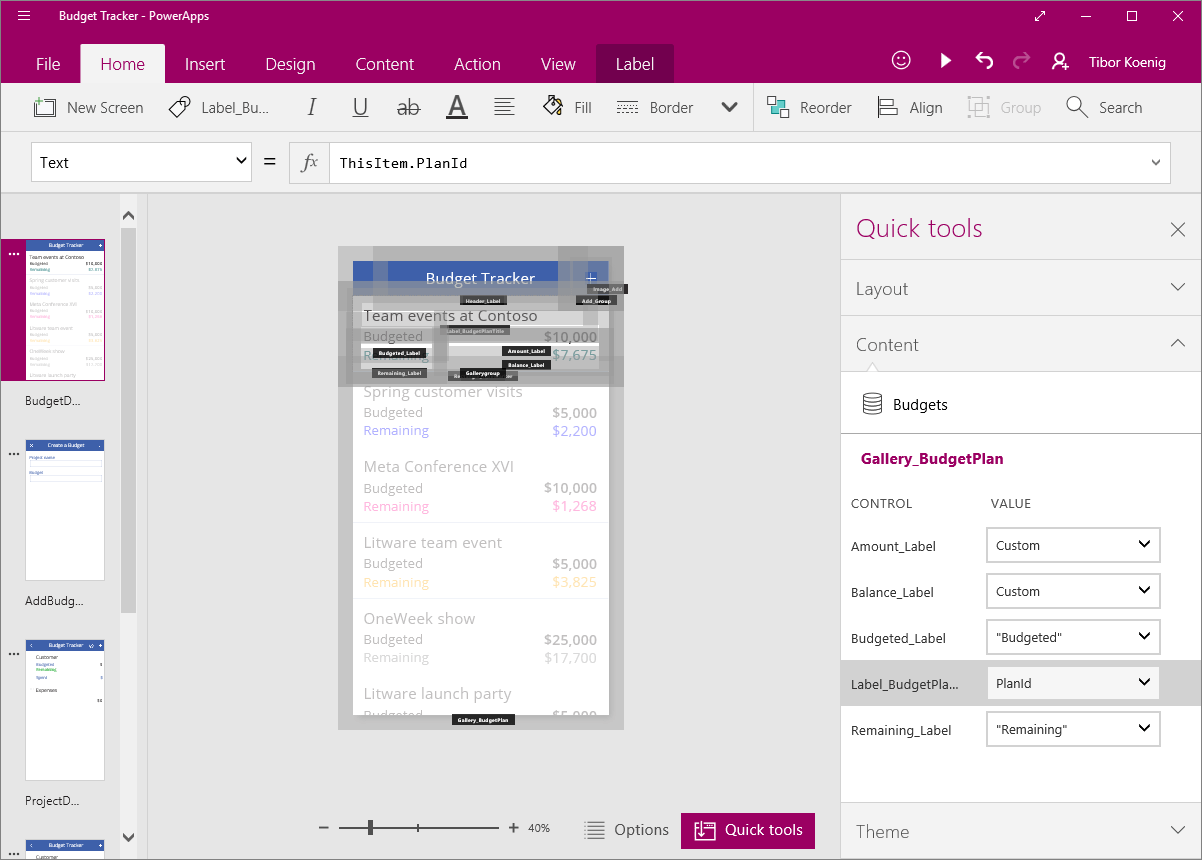Click the Tibor Koenig account name
1202x860 pixels.
[1127, 62]
